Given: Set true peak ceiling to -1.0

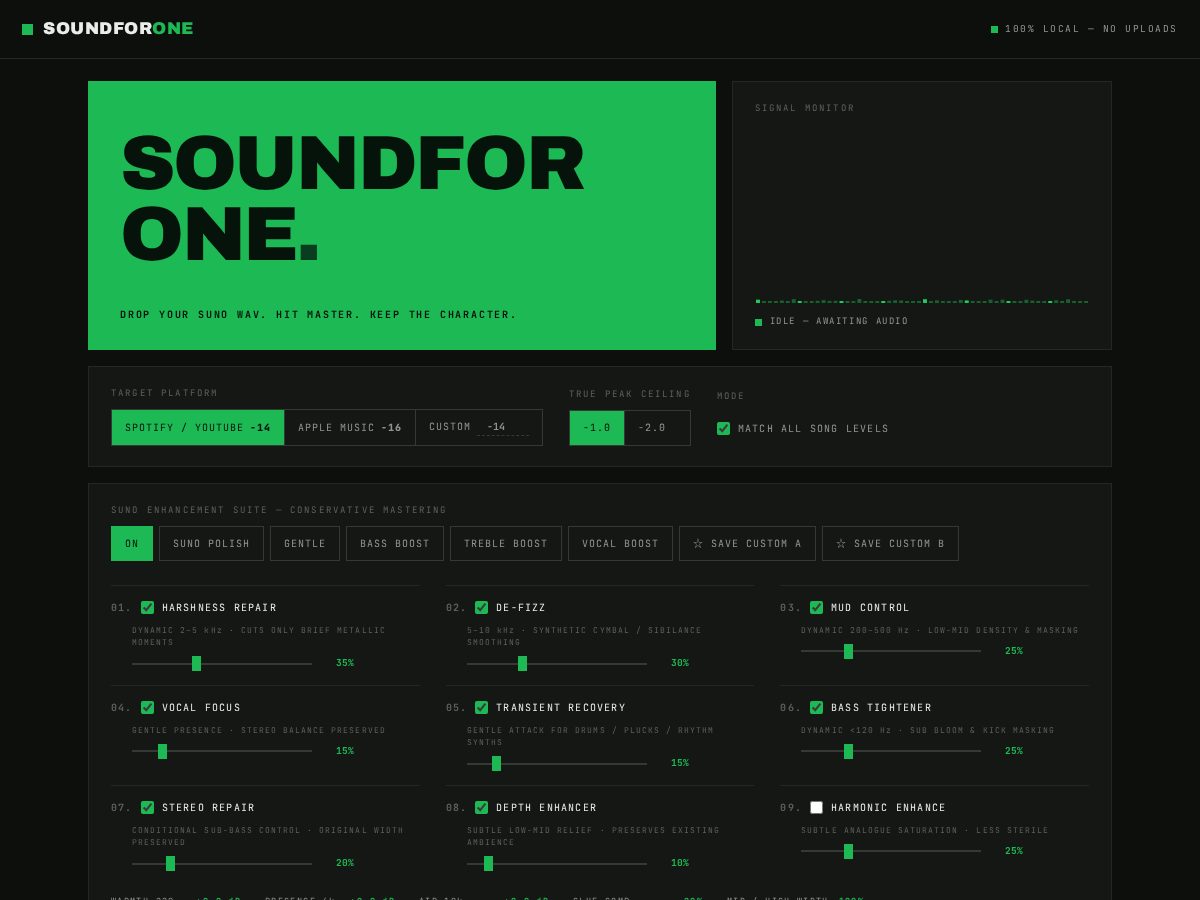Looking at the screenshot, I should (x=597, y=427).
